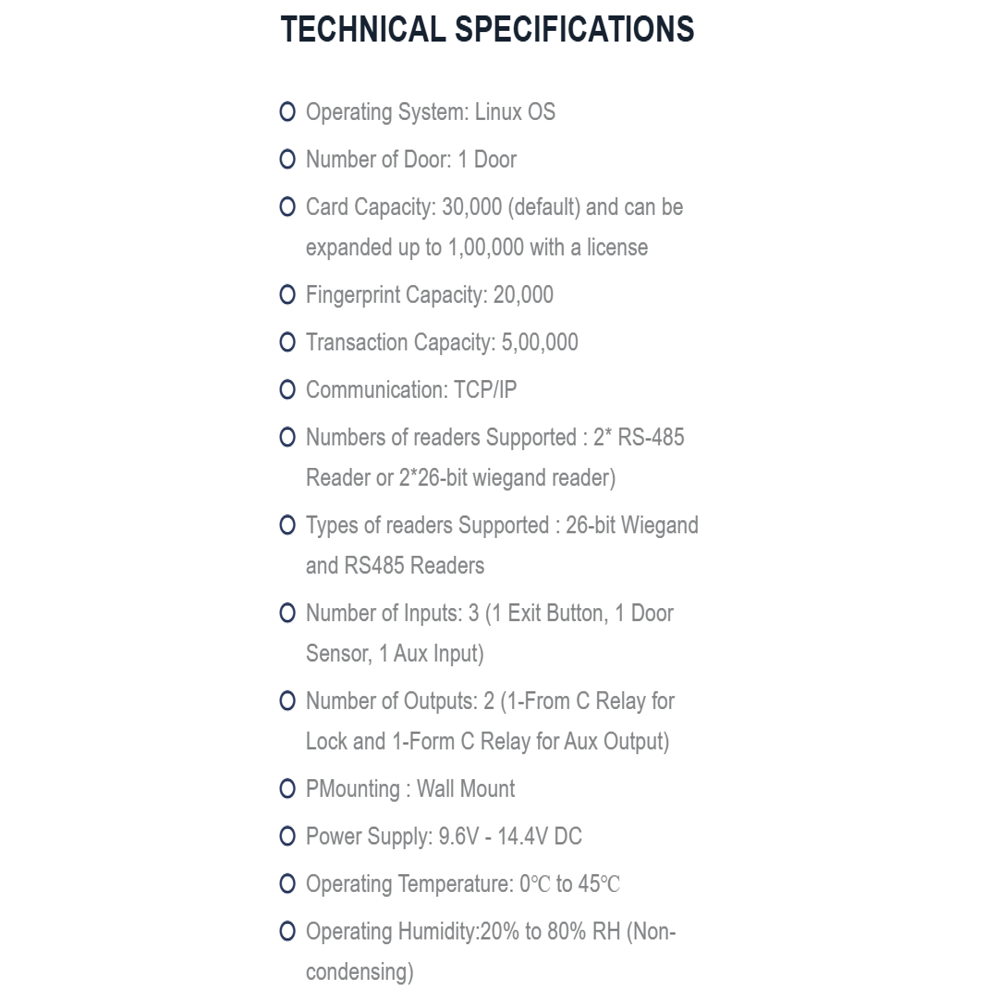Select the bullet beside Number of Outputs
This screenshot has height=1000, width=1000.
[x=287, y=701]
